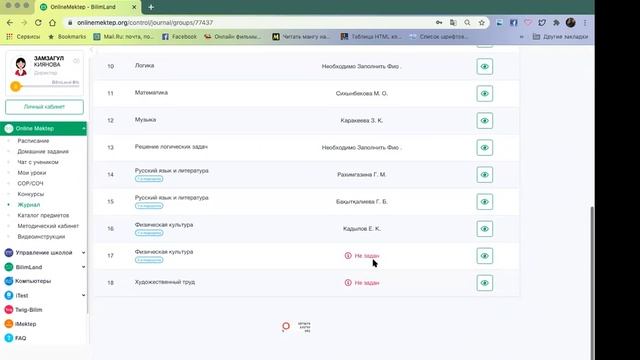The width and height of the screenshot is (640, 360).
Task: Click the user avatar picture
Action: point(20,67)
